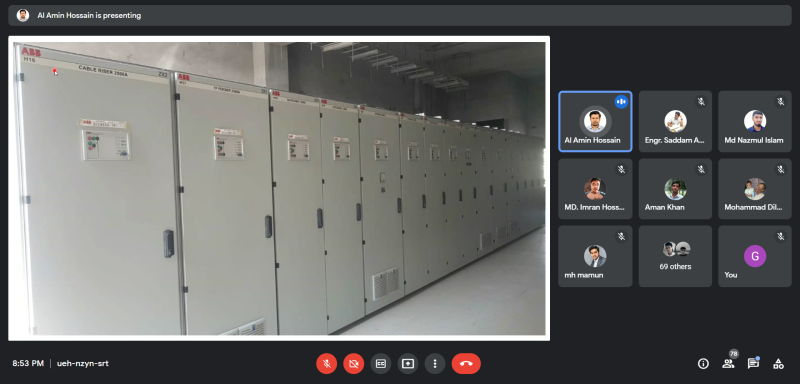800x384 pixels.
Task: Select Engr. Saddam participant tile
Action: click(675, 121)
